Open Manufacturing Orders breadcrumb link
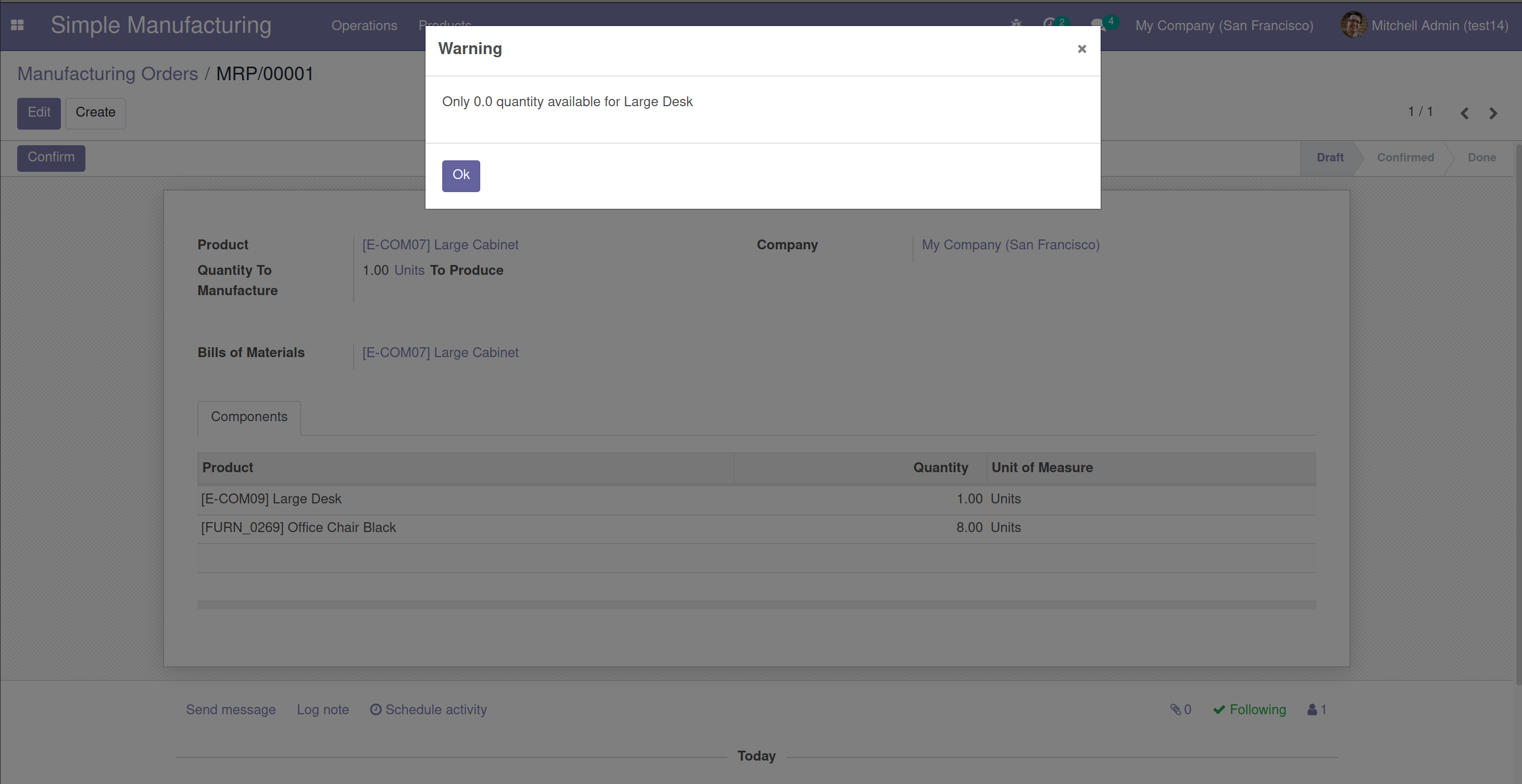 pos(107,74)
